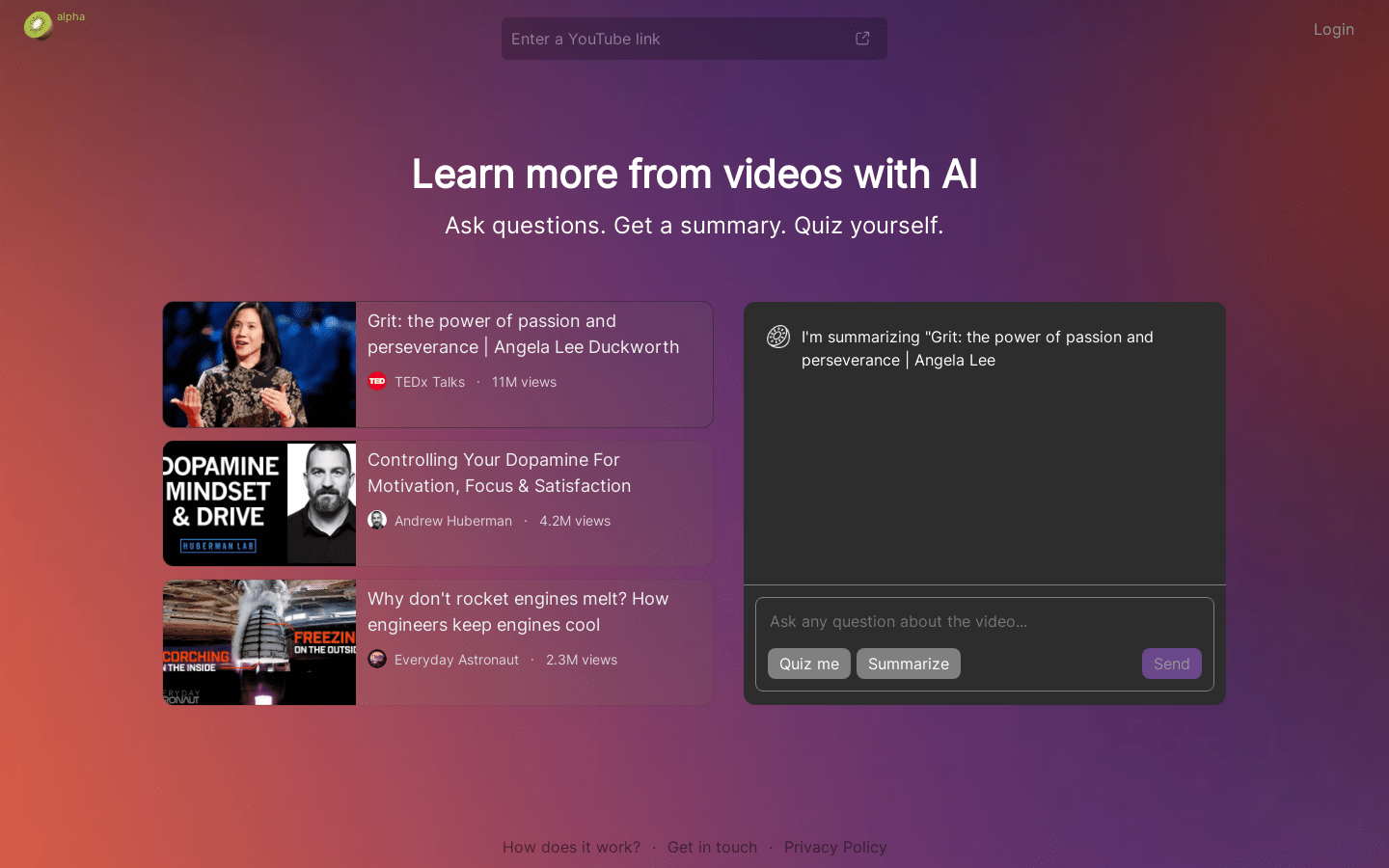Click the kiwi logo icon
The height and width of the screenshot is (868, 1389).
coord(38,25)
